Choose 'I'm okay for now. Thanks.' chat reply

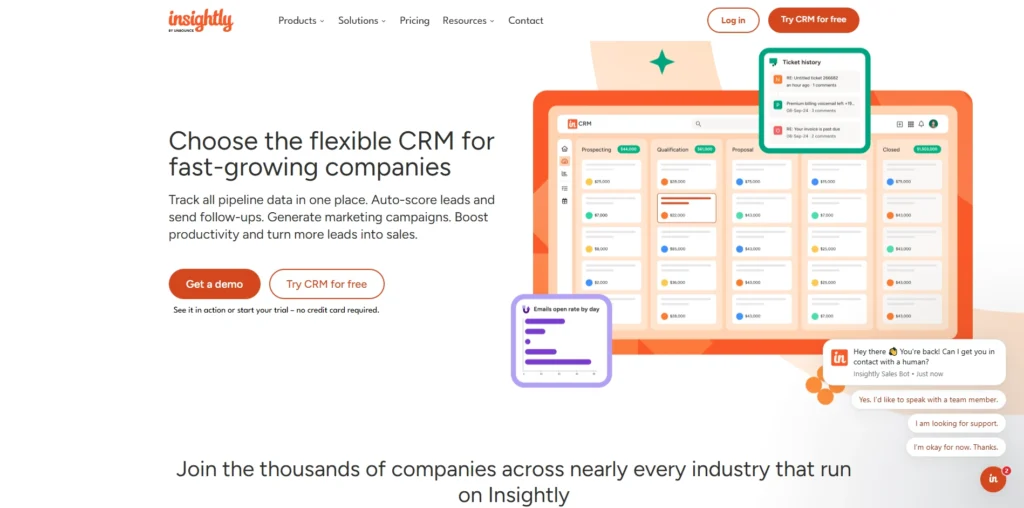click(955, 447)
